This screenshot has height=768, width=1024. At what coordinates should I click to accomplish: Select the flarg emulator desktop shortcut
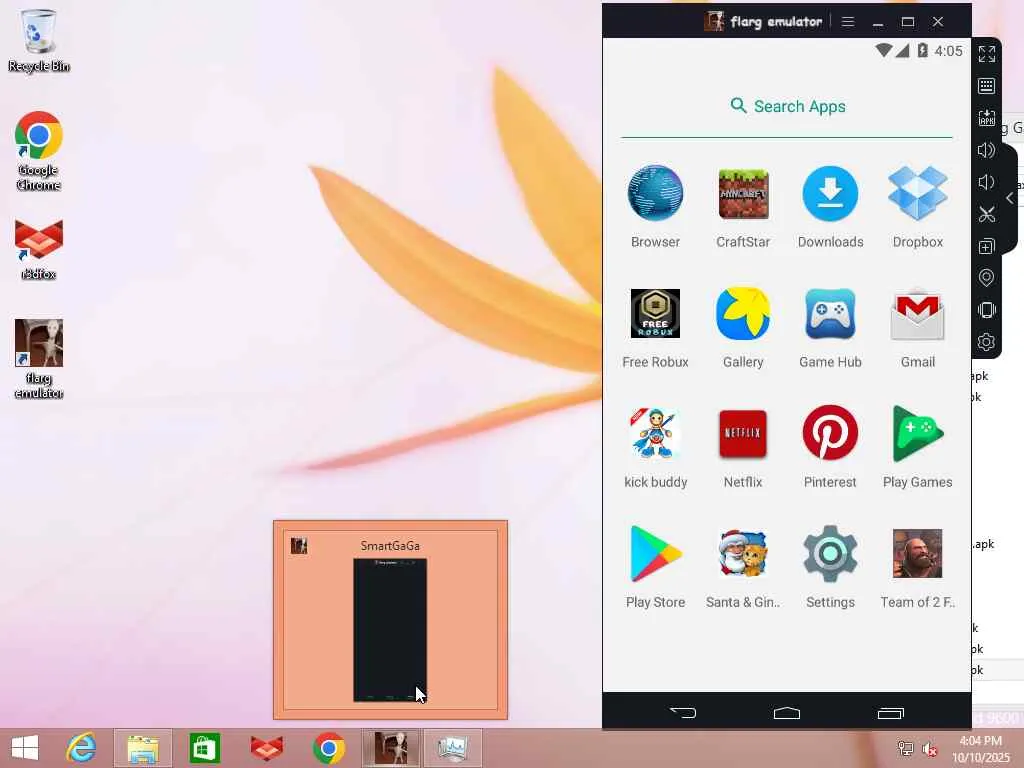pos(39,359)
